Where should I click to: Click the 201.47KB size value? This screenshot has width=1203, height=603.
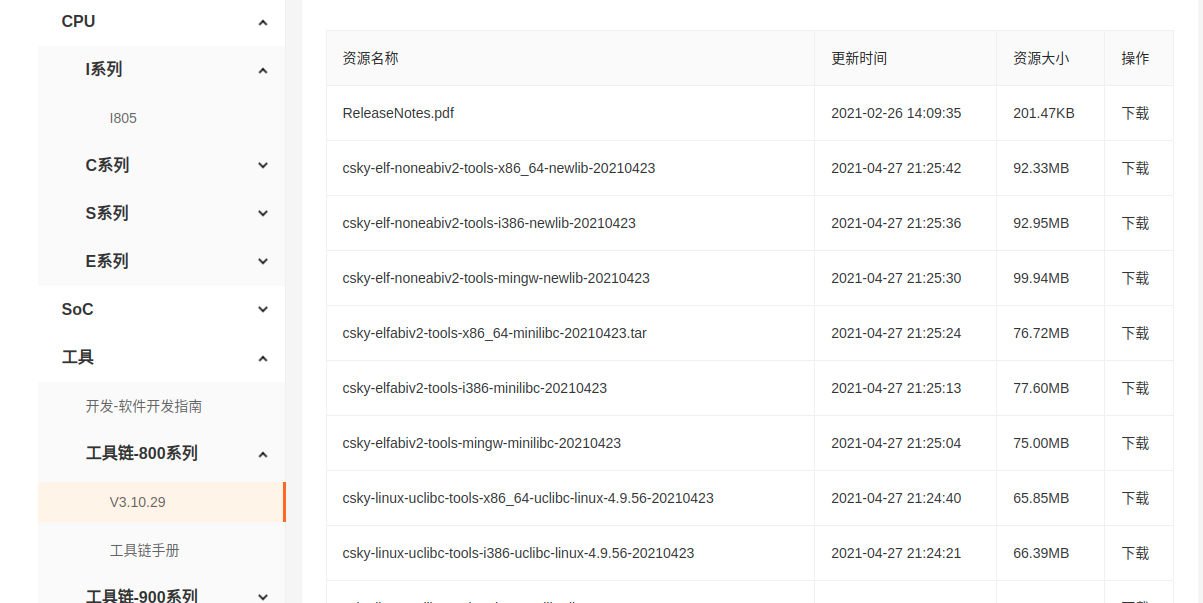coord(1044,113)
